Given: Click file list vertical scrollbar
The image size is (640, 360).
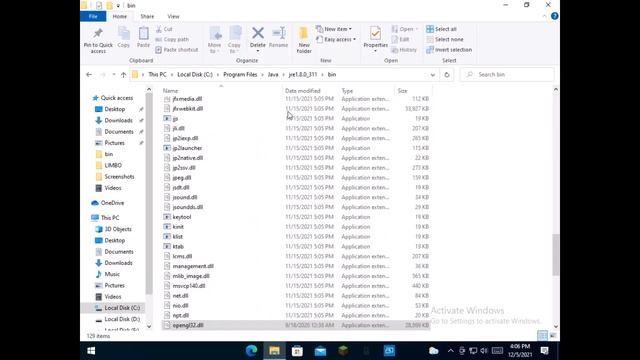Looking at the screenshot, I should pyautogui.click(x=556, y=255).
